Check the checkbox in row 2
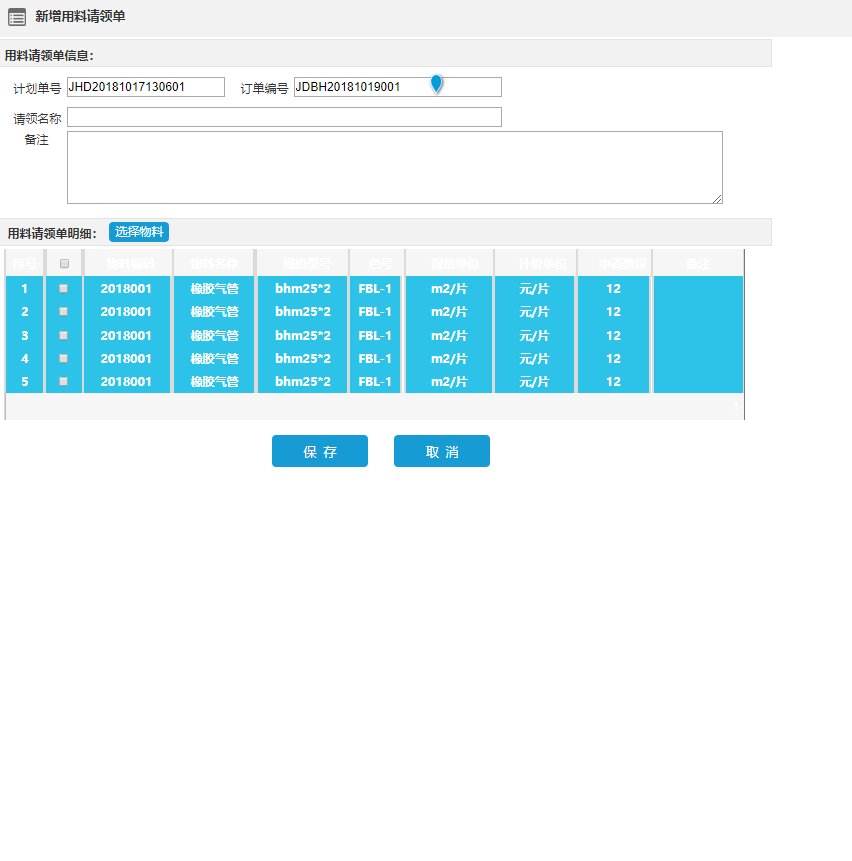852x861 pixels. [x=64, y=311]
